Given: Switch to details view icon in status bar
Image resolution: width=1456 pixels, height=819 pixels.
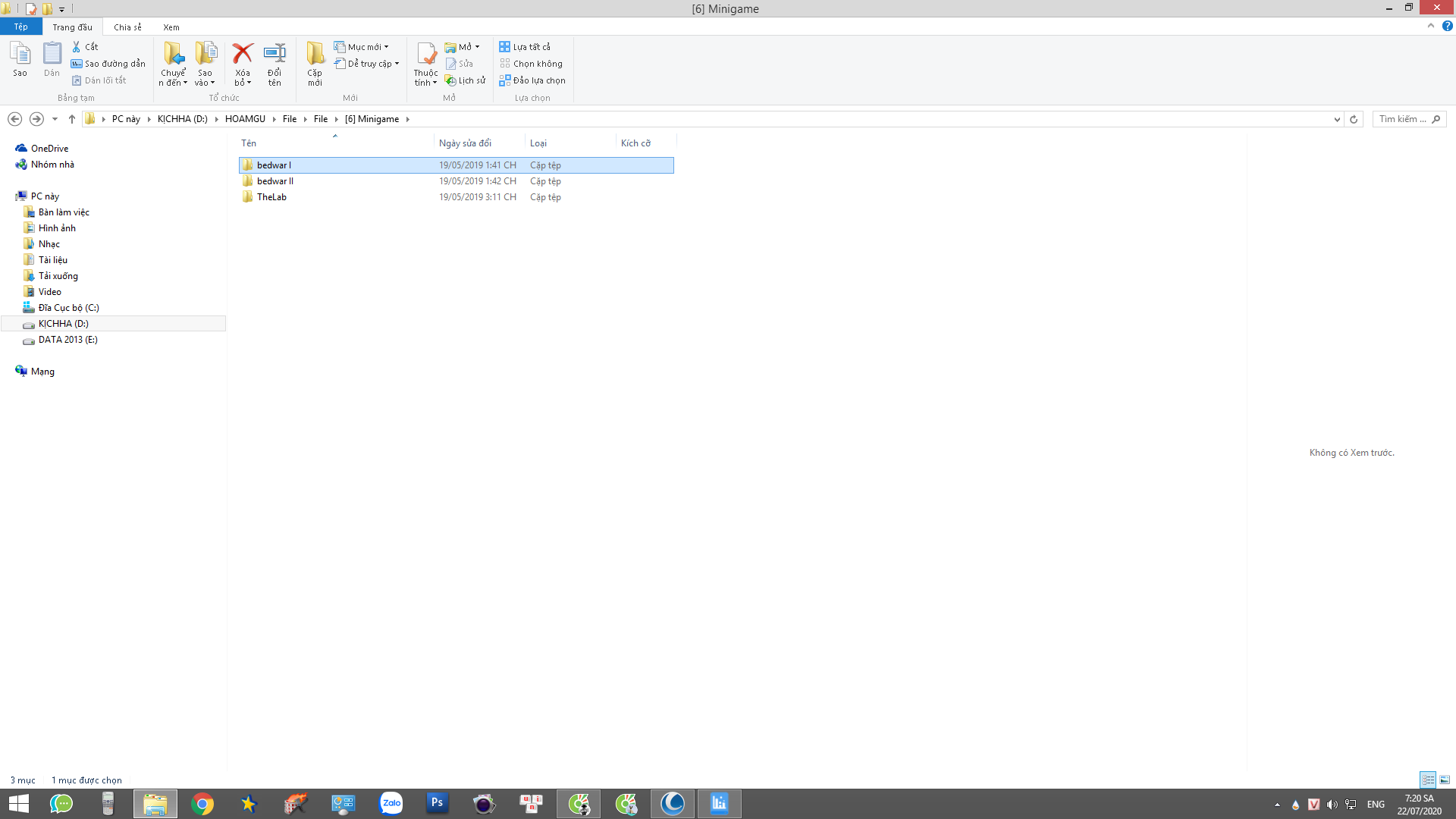Looking at the screenshot, I should pyautogui.click(x=1428, y=780).
